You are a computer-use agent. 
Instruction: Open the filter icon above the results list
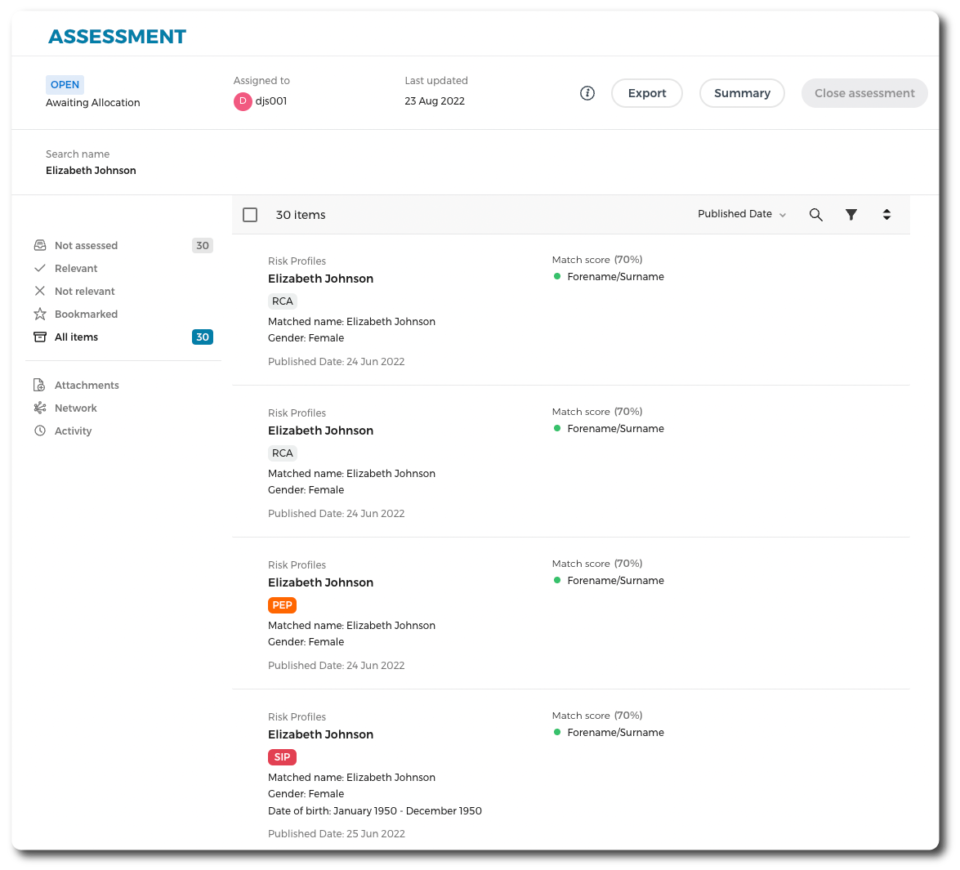pyautogui.click(x=851, y=214)
